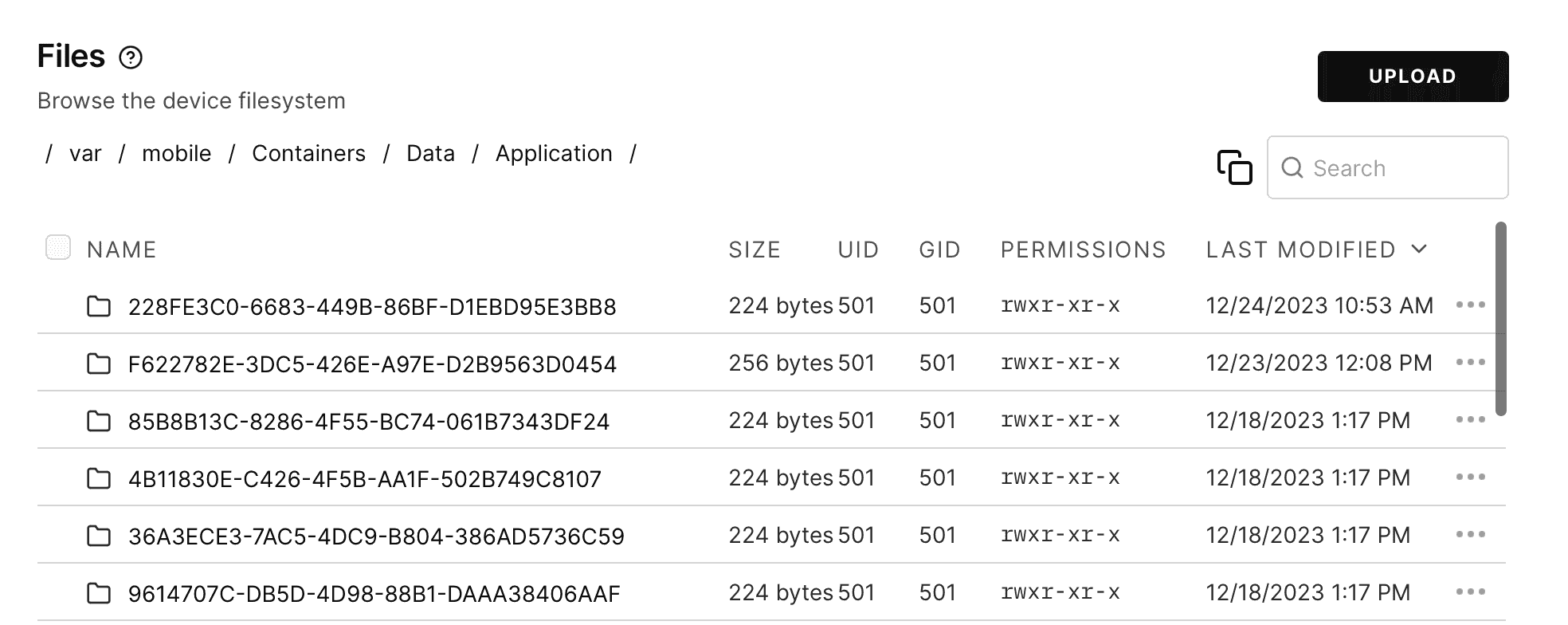Image resolution: width=1568 pixels, height=625 pixels.
Task: Open more options for folder 4B11830E-C426-4F5B-AA1F-502B749C8107
Action: coord(1470,478)
